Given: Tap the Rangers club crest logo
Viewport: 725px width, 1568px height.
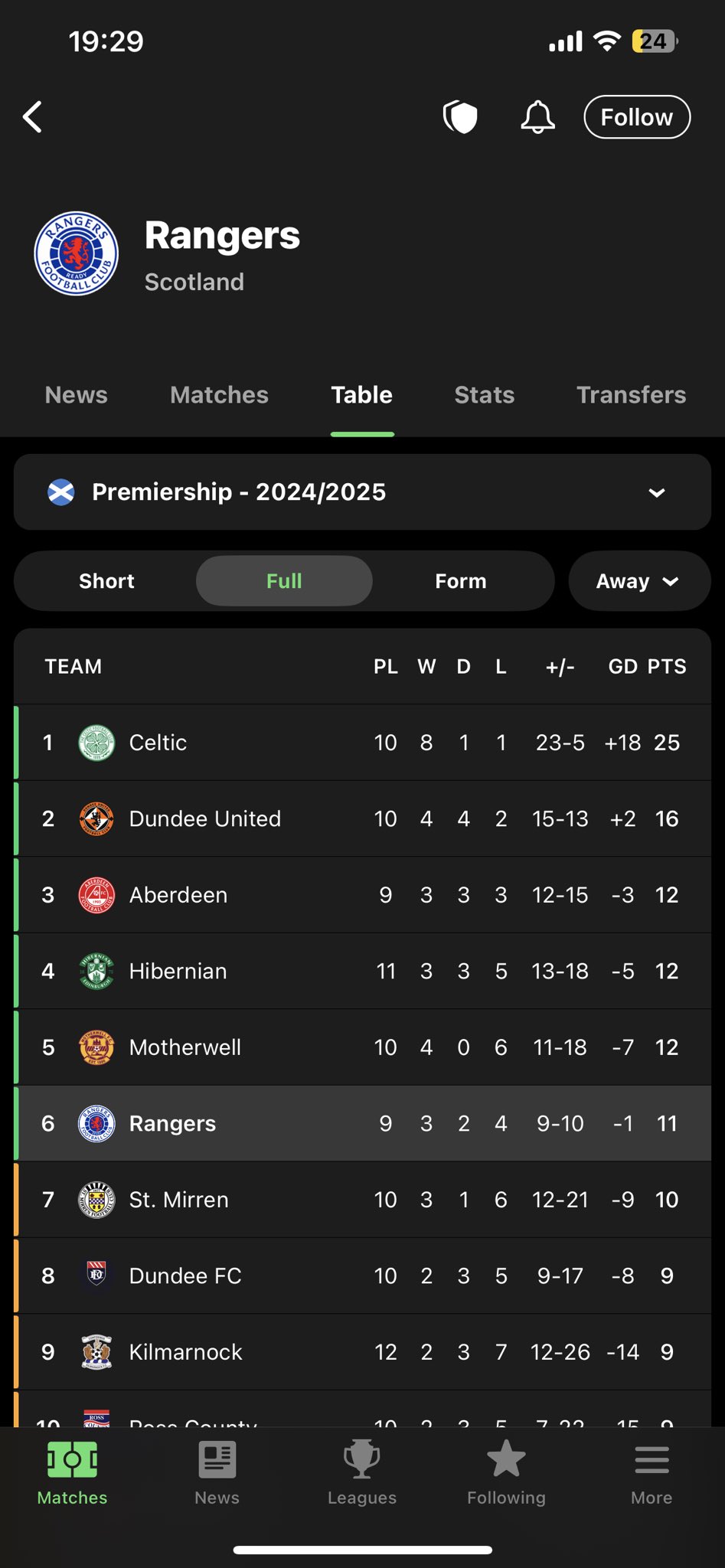Looking at the screenshot, I should (77, 253).
